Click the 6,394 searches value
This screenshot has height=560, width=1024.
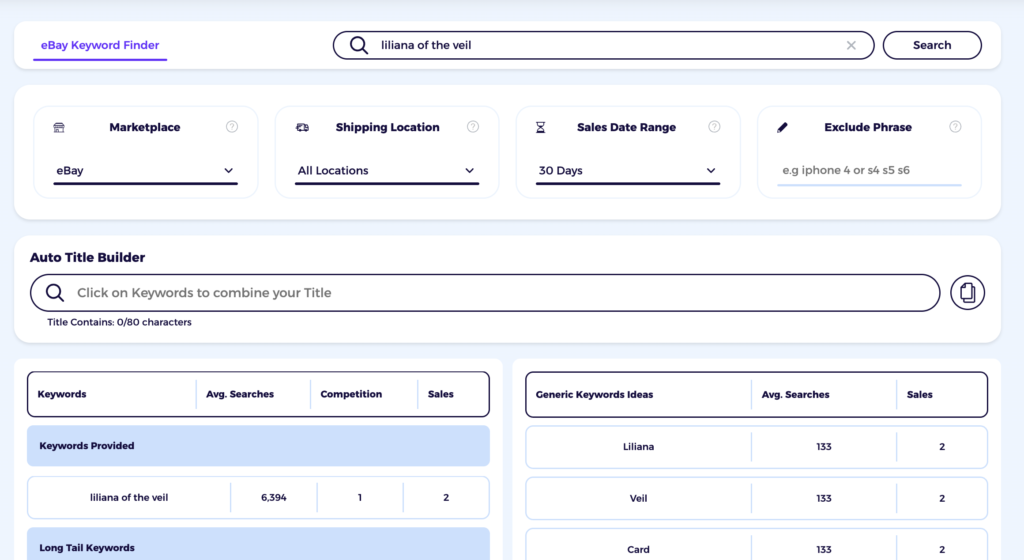coord(274,497)
